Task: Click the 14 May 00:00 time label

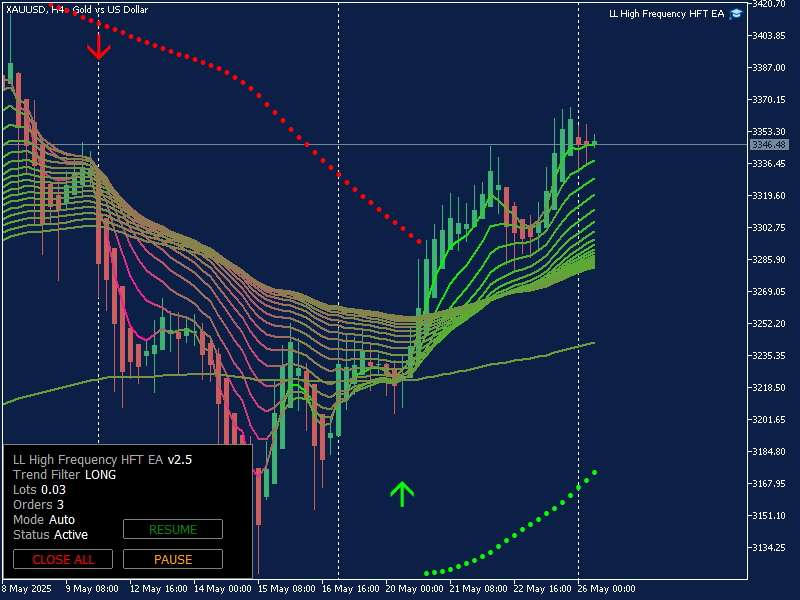Action: click(223, 588)
